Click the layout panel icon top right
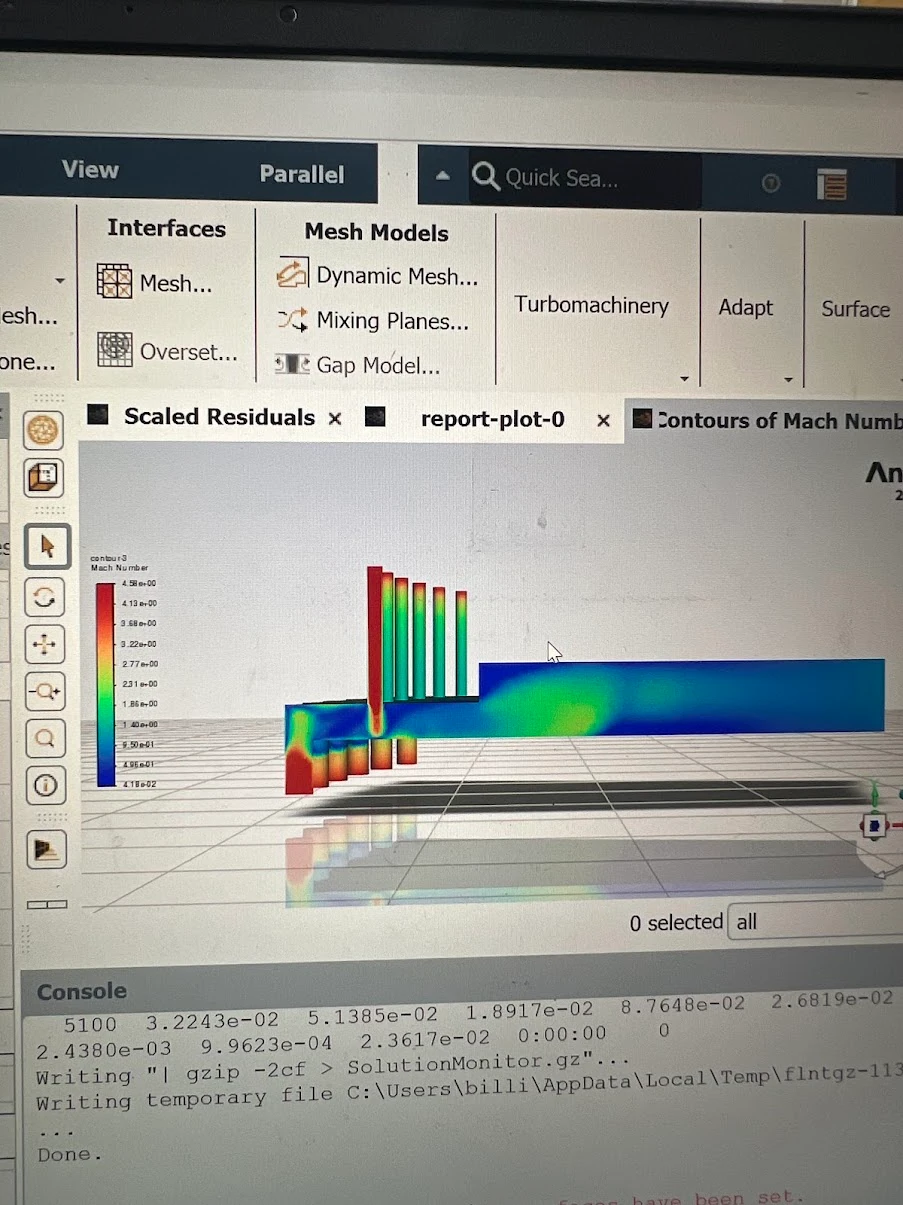Viewport: 903px width, 1205px height. coord(832,184)
